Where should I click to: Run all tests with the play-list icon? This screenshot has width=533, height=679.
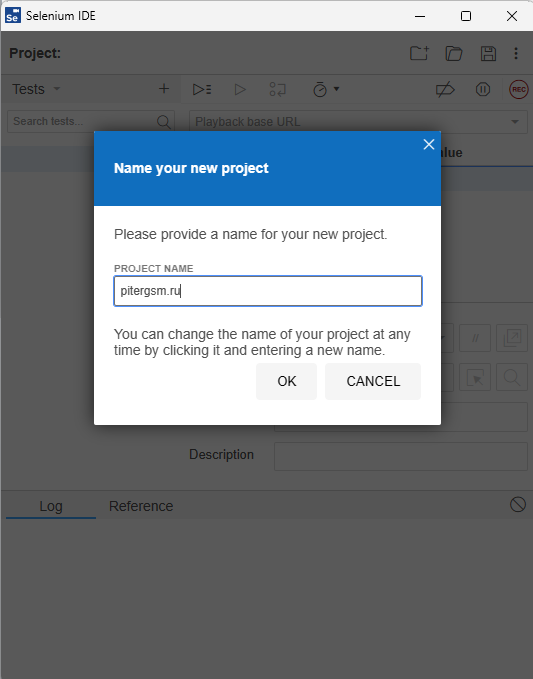202,89
